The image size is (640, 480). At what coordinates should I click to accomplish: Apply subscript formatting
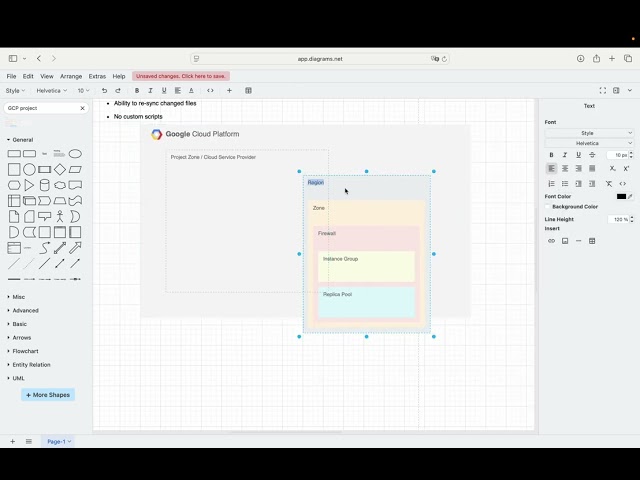[613, 168]
